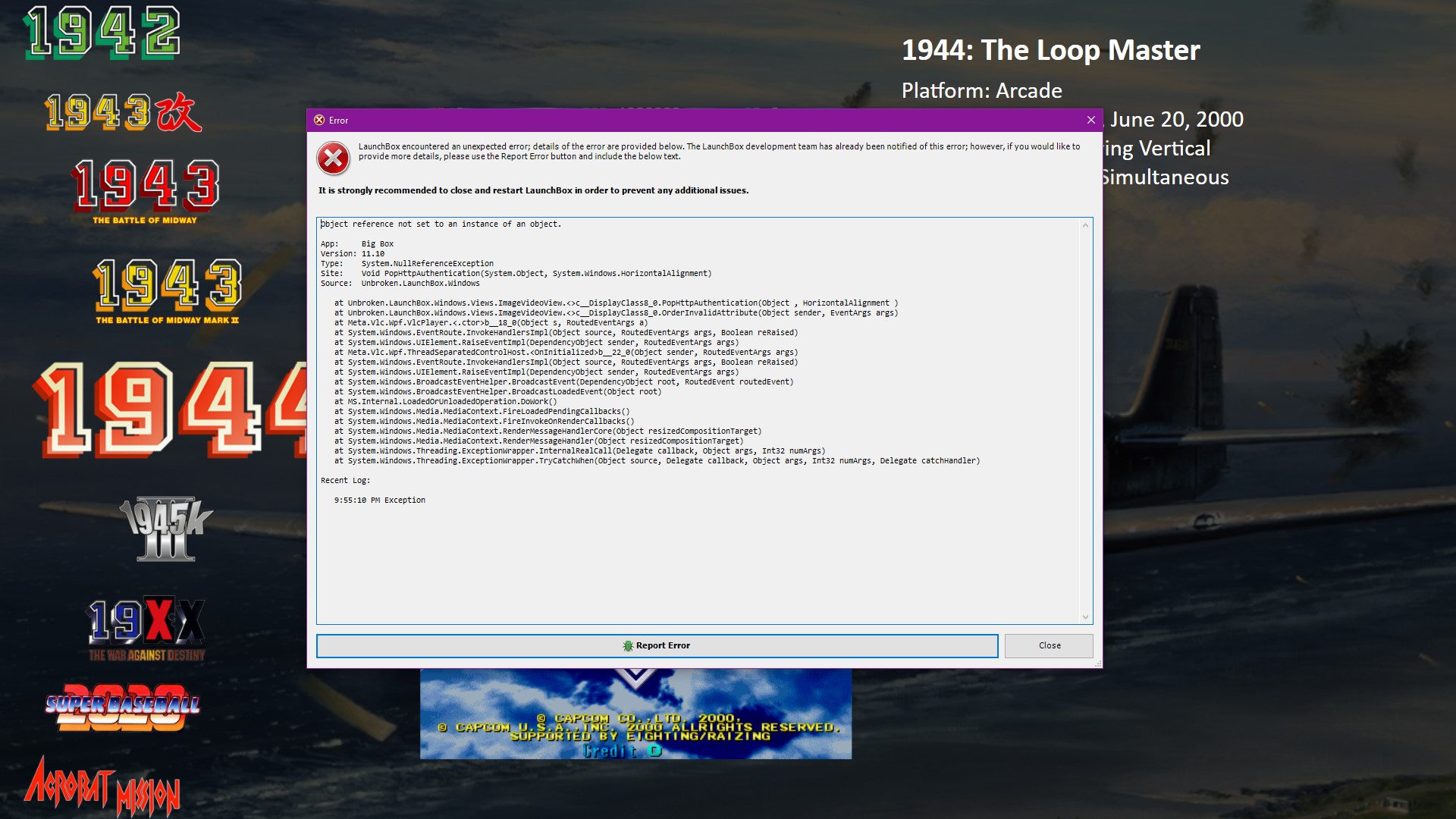1456x819 pixels.
Task: Select 1943 The Battle of Midway logo
Action: click(146, 191)
